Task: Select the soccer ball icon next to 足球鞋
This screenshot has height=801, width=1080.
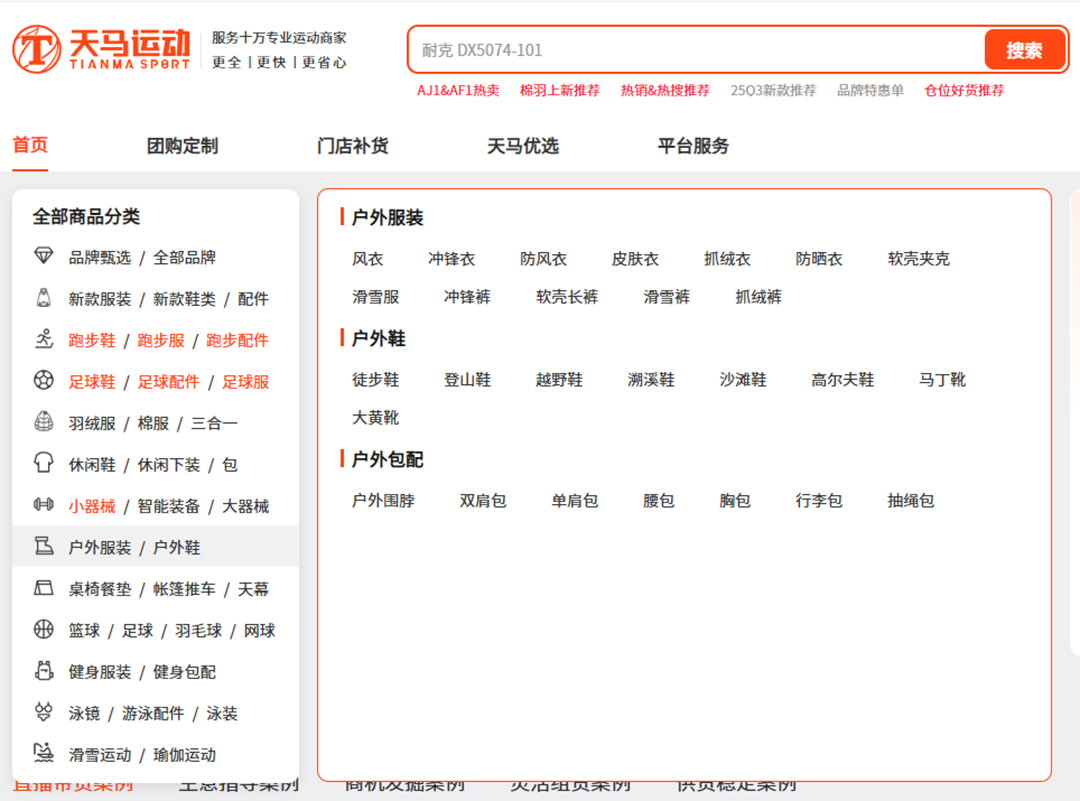Action: tap(43, 381)
